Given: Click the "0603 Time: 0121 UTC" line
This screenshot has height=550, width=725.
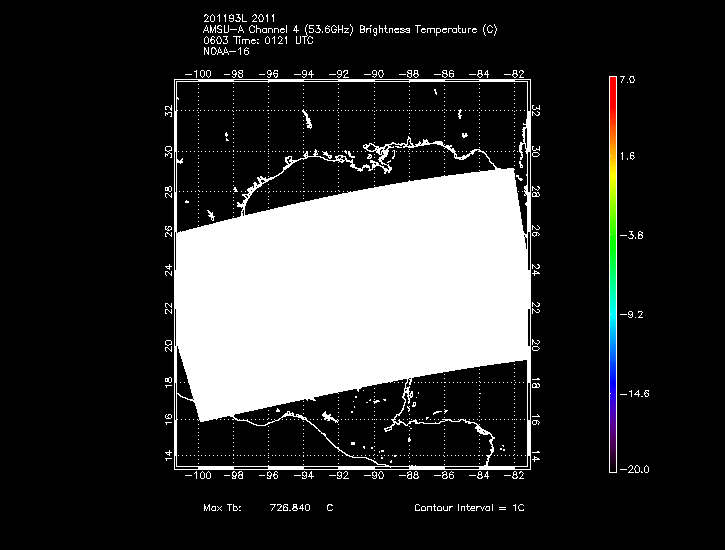Looking at the screenshot, I should 258,41.
